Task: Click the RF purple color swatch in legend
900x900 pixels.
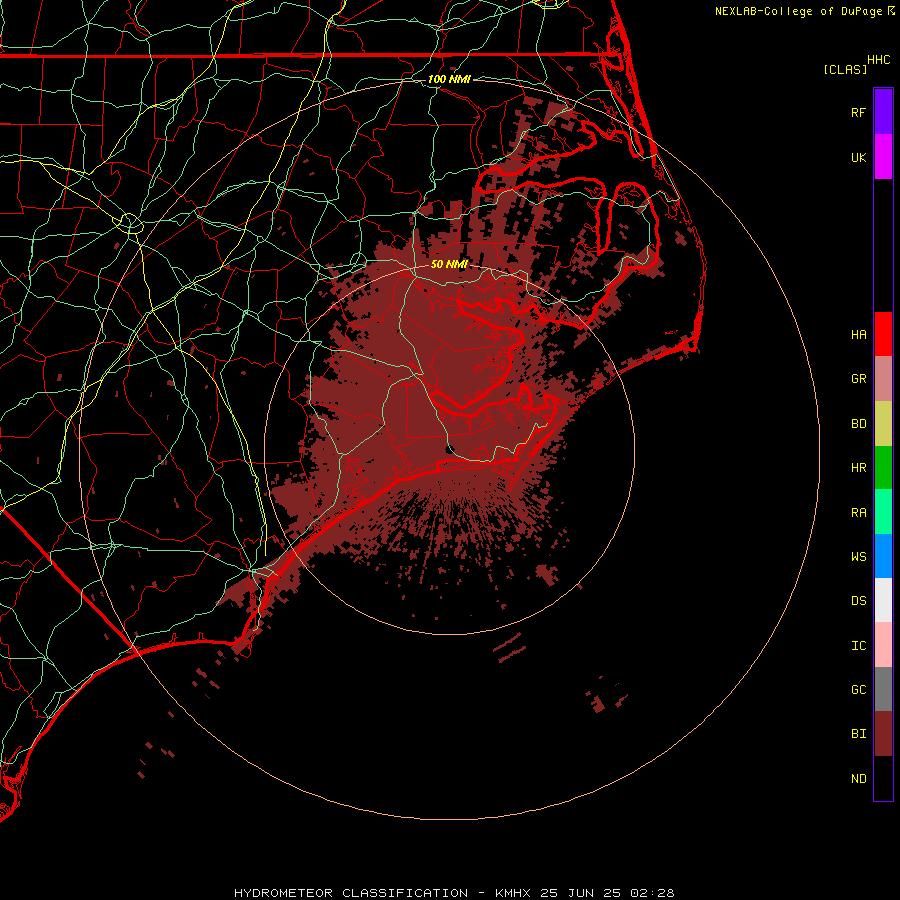Action: 883,112
